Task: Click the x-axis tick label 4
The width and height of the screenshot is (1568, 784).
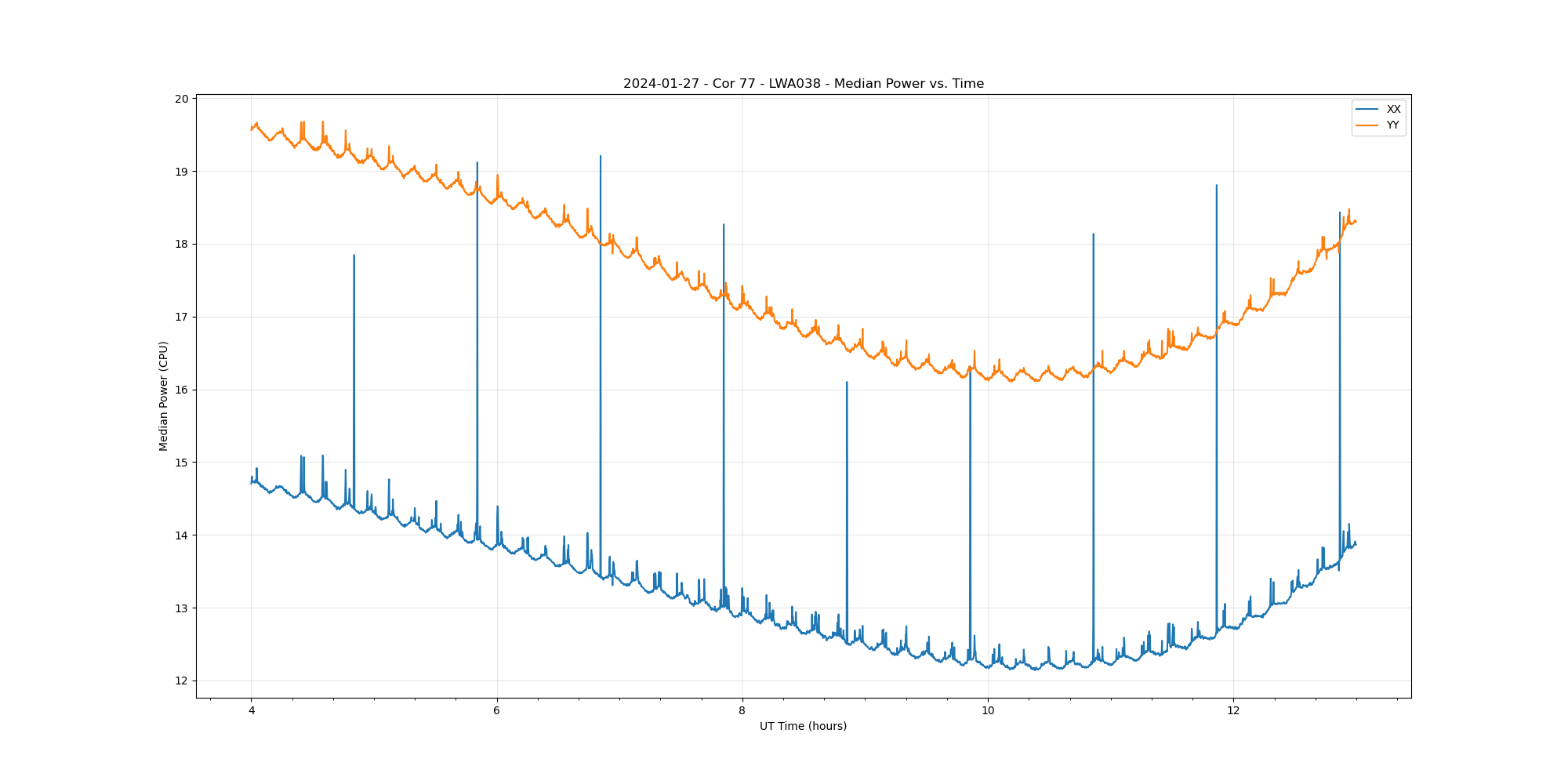Action: pyautogui.click(x=251, y=711)
